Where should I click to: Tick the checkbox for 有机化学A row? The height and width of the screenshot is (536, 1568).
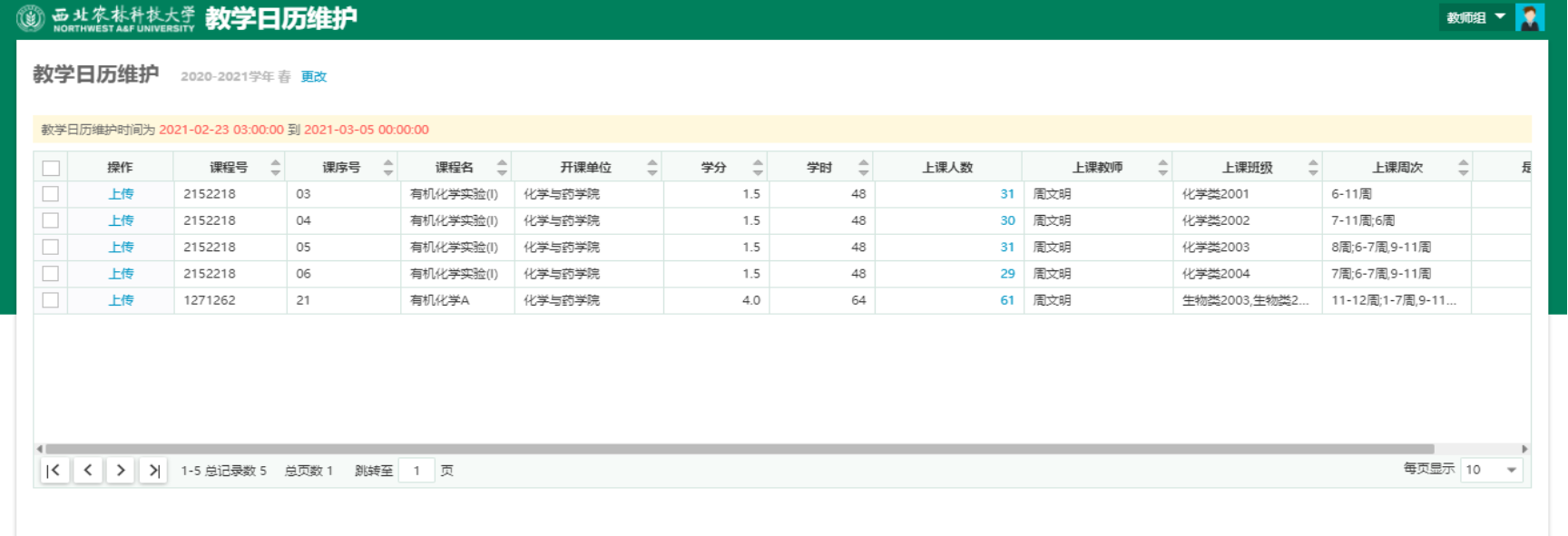click(51, 300)
